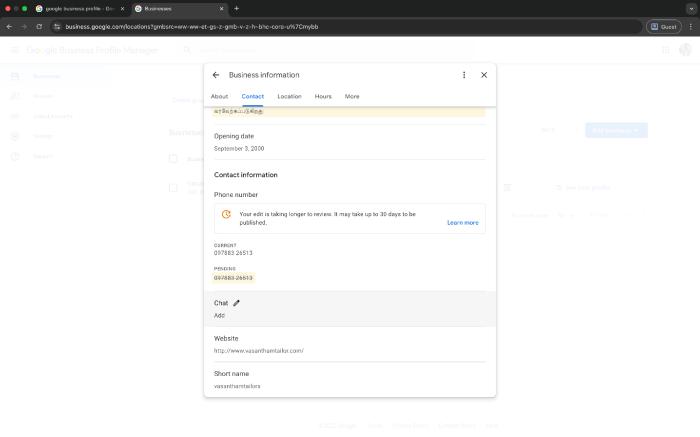Screen dimensions: 700x437
Task: Open the Chrome three-dot menu
Action: pyautogui.click(x=690, y=26)
